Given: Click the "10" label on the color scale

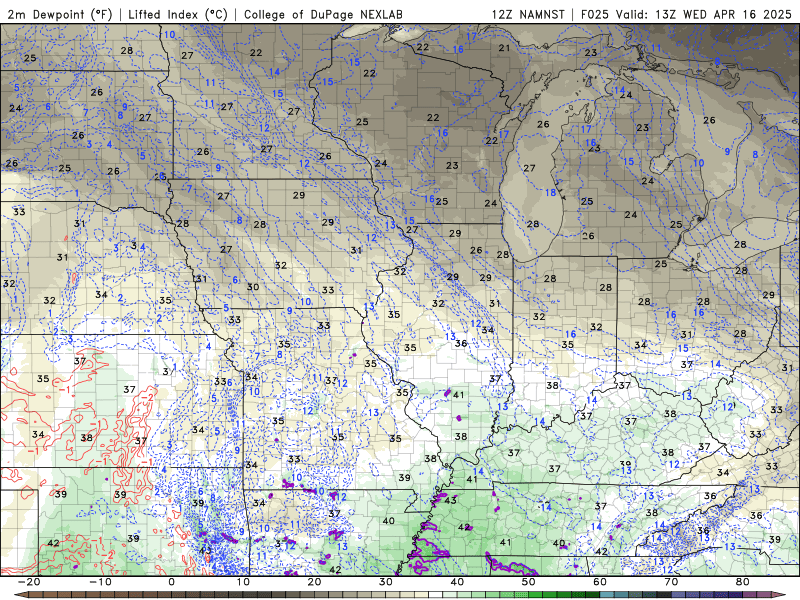Looking at the screenshot, I should (x=243, y=582).
